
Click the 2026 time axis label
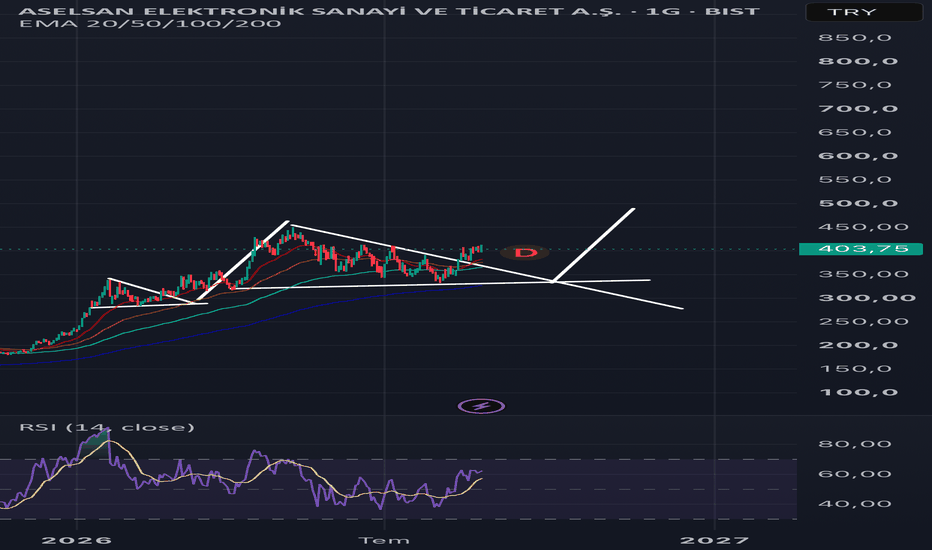click(x=77, y=540)
